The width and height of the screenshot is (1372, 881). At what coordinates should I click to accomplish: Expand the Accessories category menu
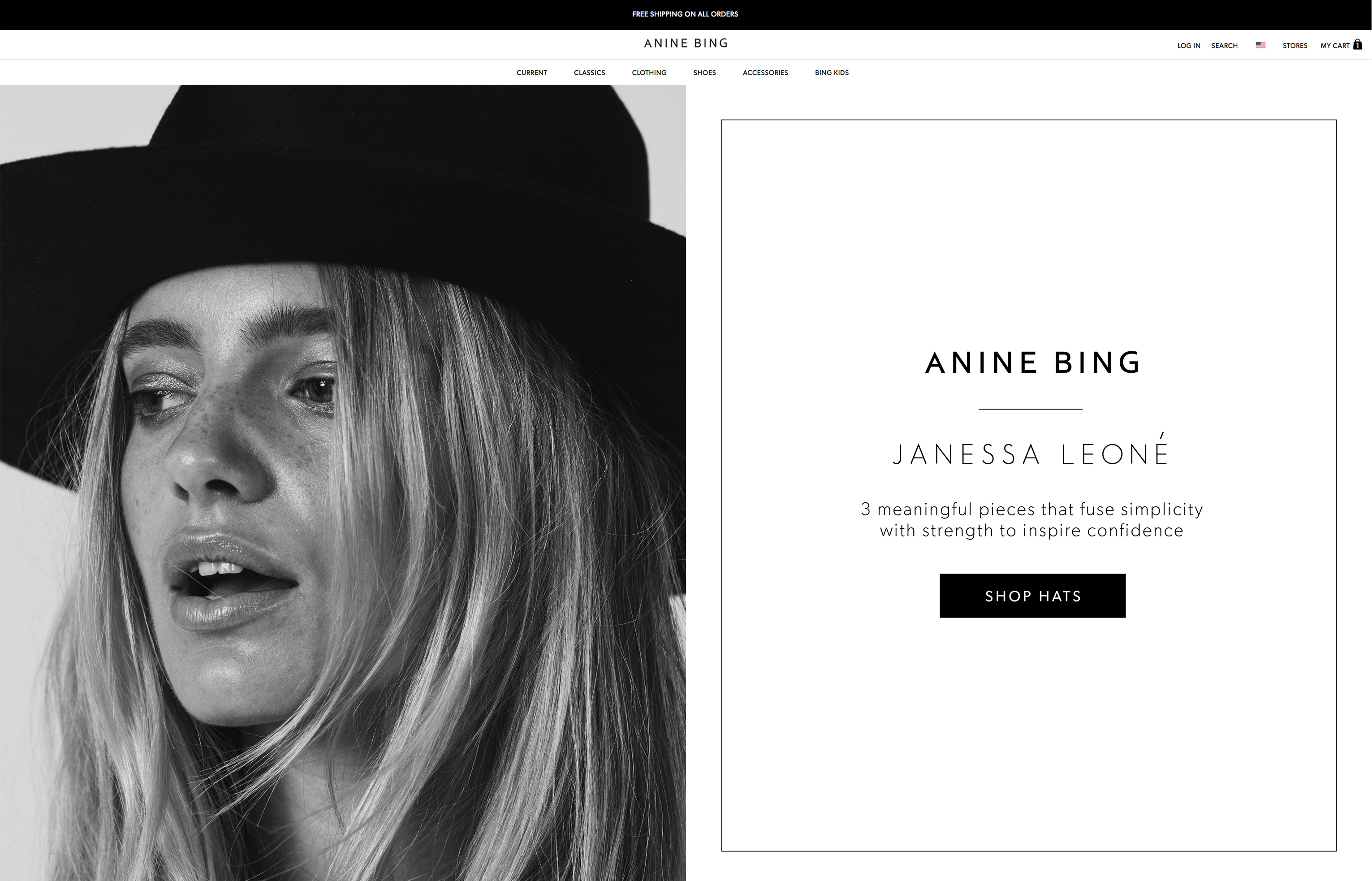coord(765,73)
